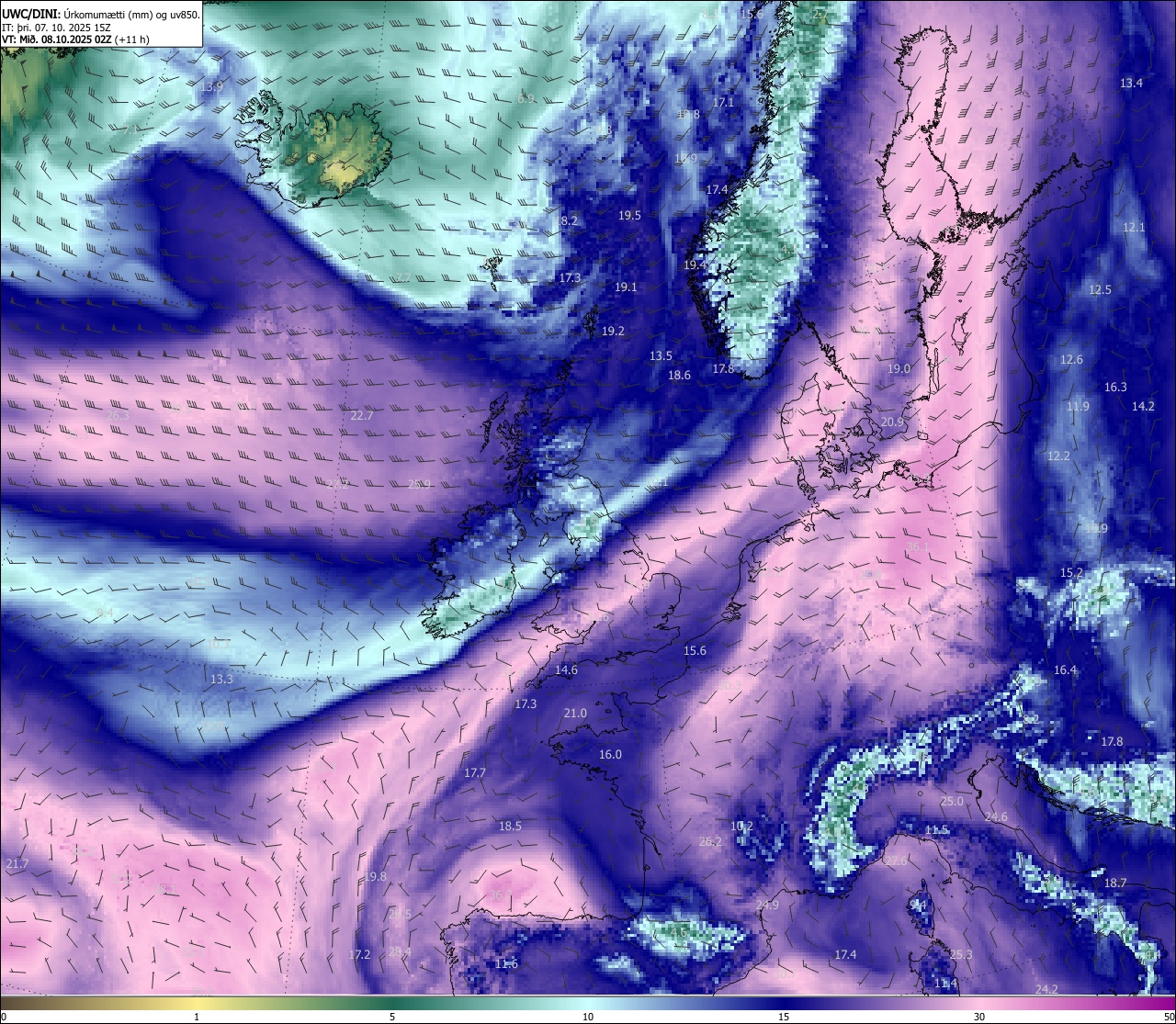Screen dimensions: 1176x1024
Task: Pick the 19.1 map value
Action: point(626,287)
